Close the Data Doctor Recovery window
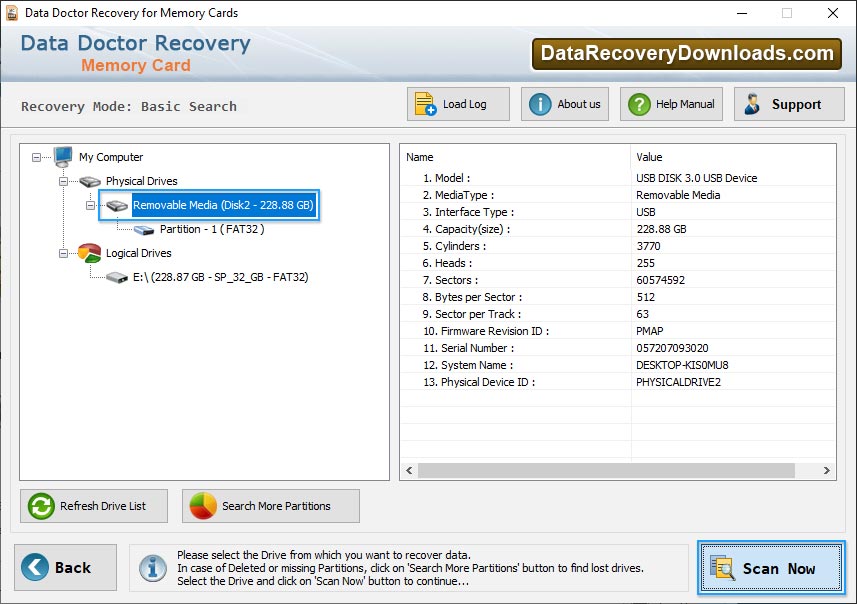Screen dimensions: 857x604 tap(832, 13)
